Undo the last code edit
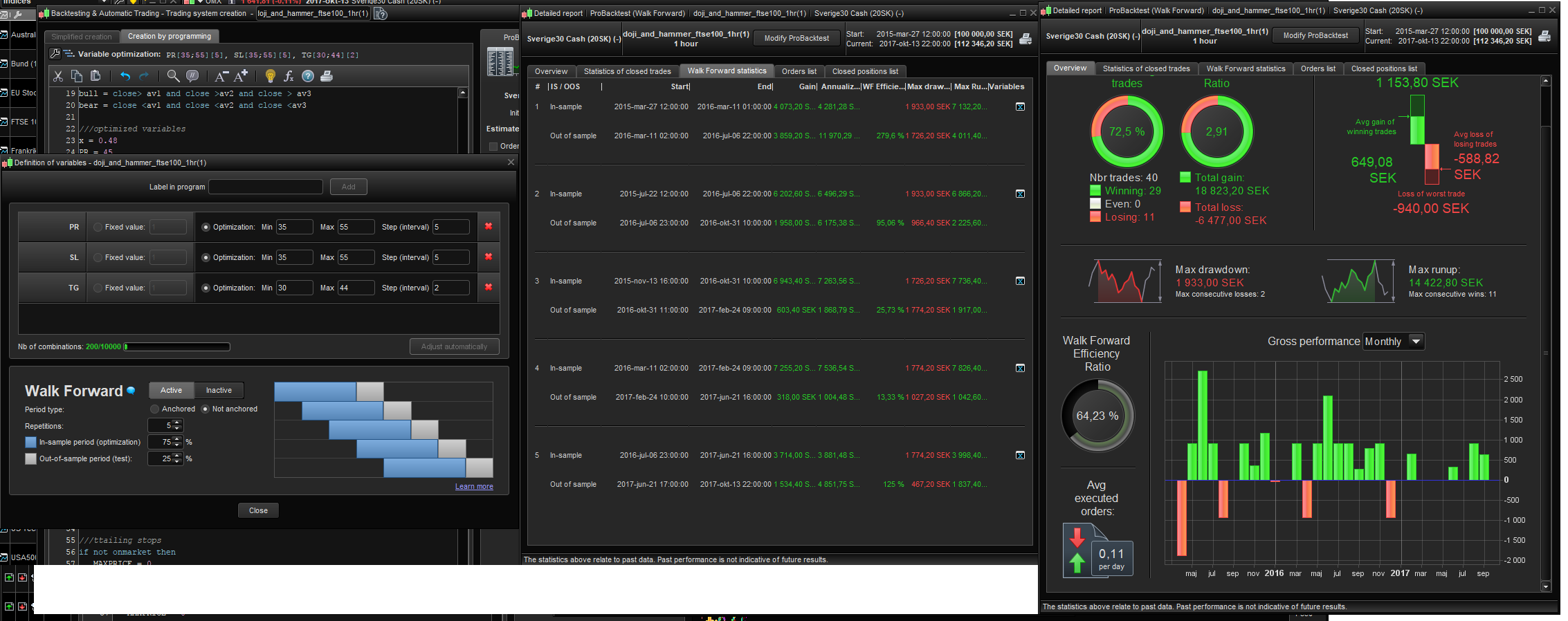 125,76
